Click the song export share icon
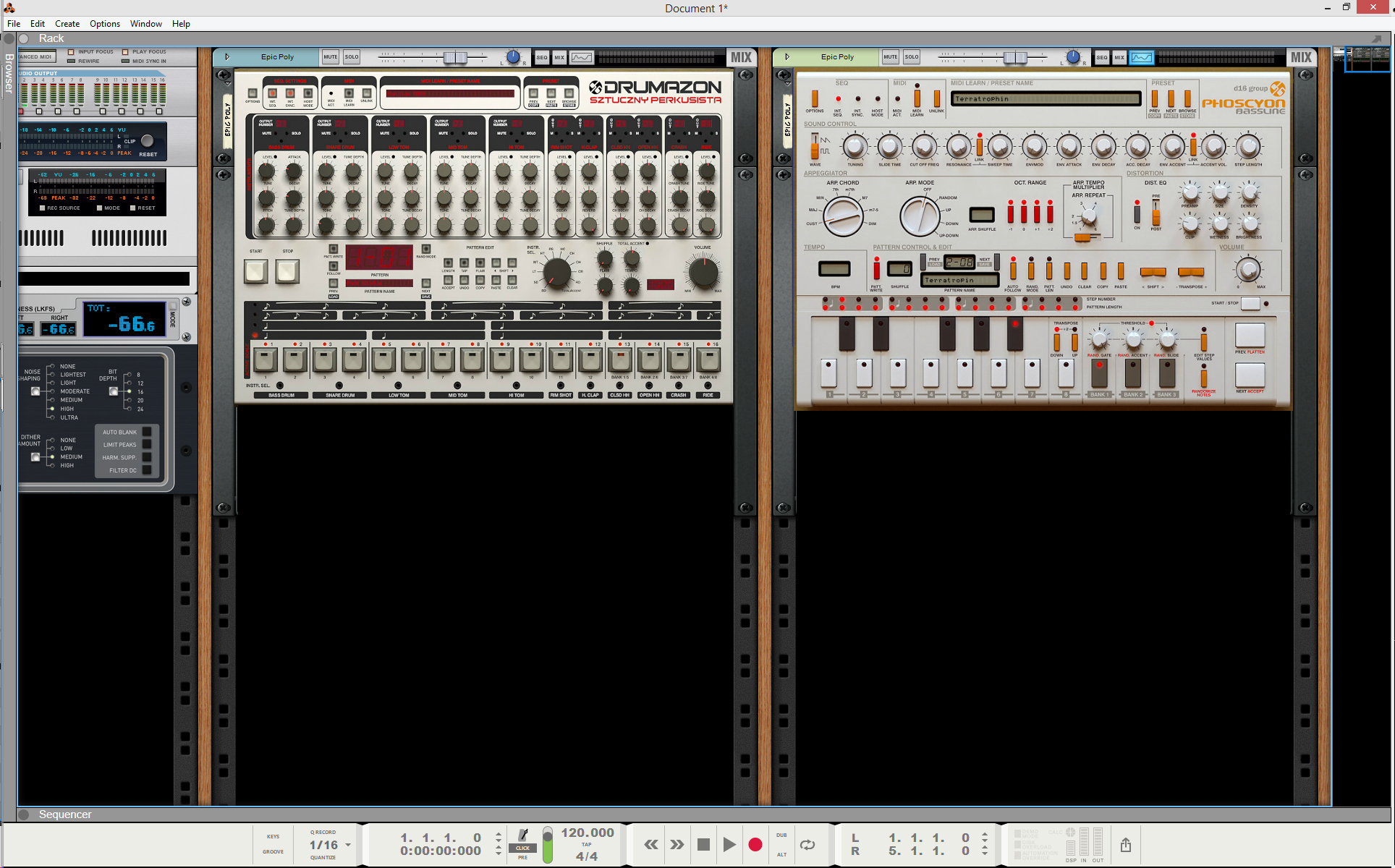The width and height of the screenshot is (1395, 868). [x=1126, y=845]
